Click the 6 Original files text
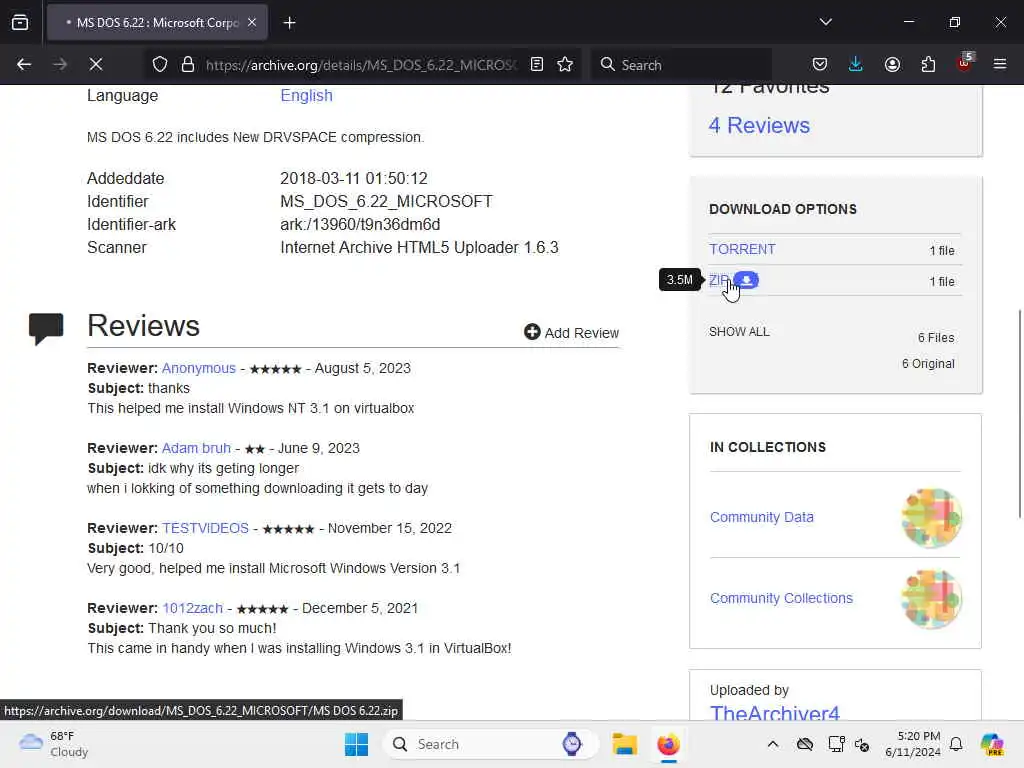This screenshot has height=768, width=1024. click(928, 364)
